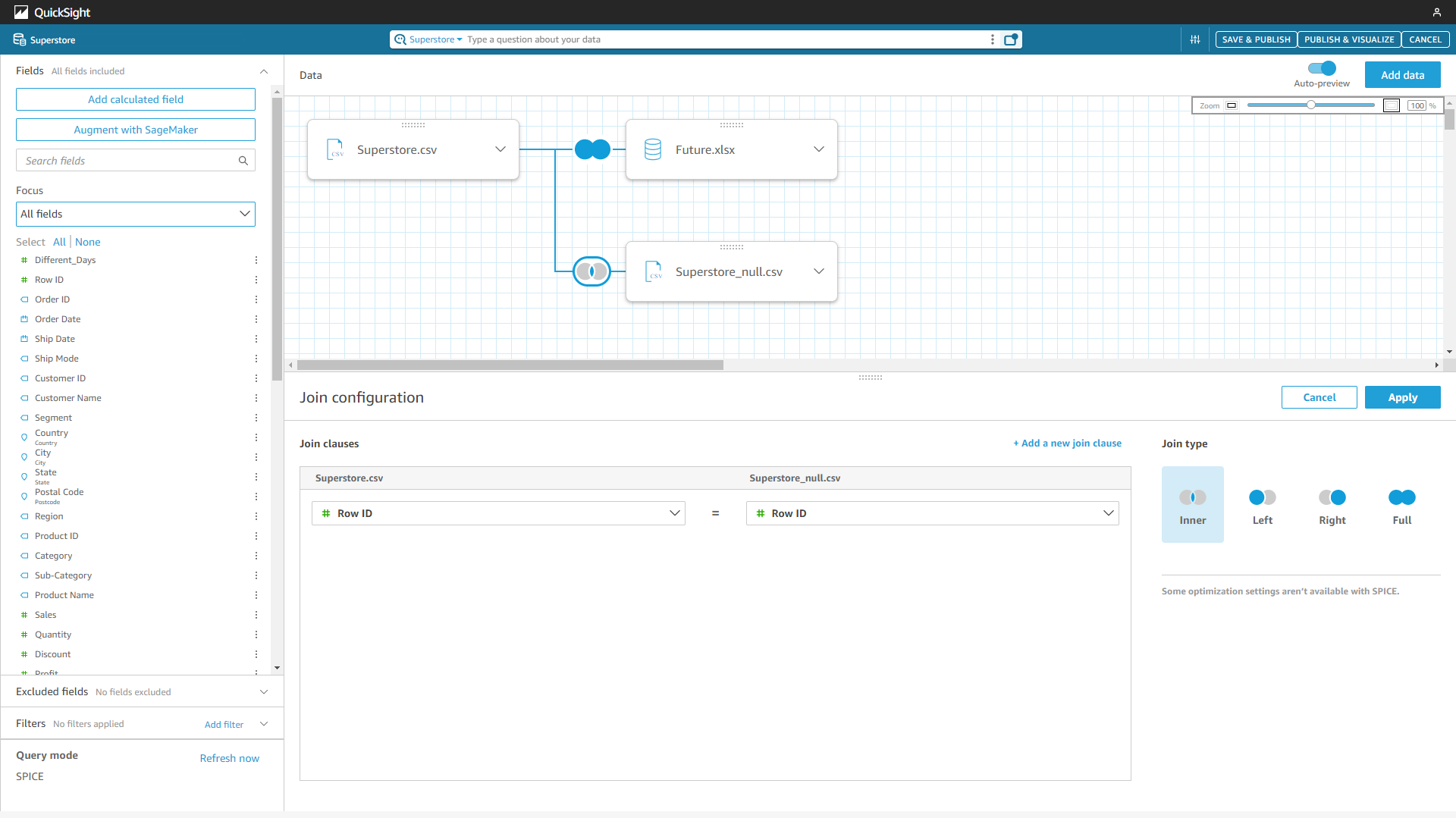Expand the Excluded fields section
The image size is (1456, 818).
(264, 691)
